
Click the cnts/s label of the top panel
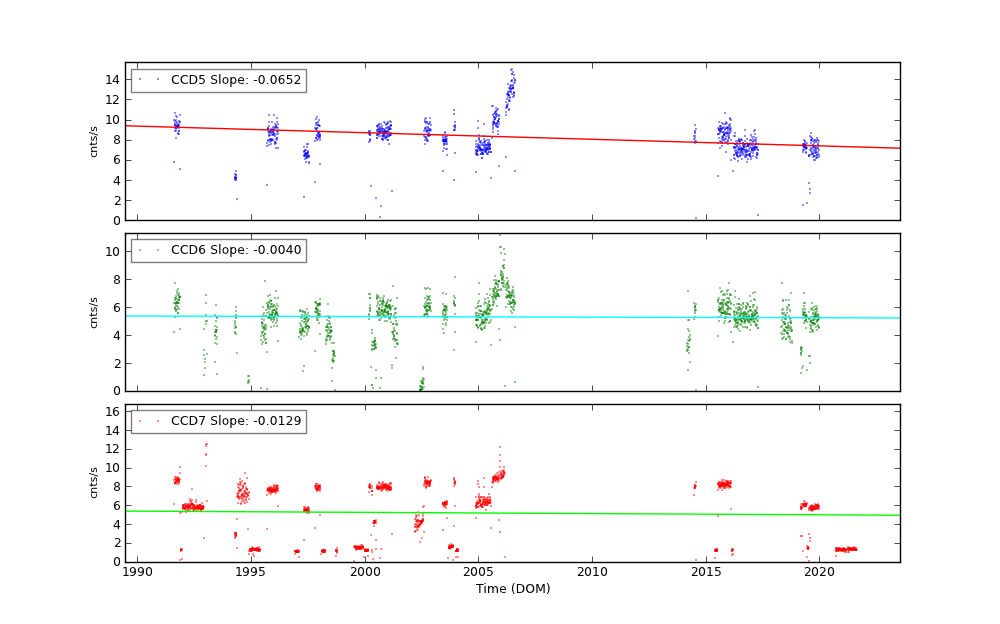pos(95,141)
